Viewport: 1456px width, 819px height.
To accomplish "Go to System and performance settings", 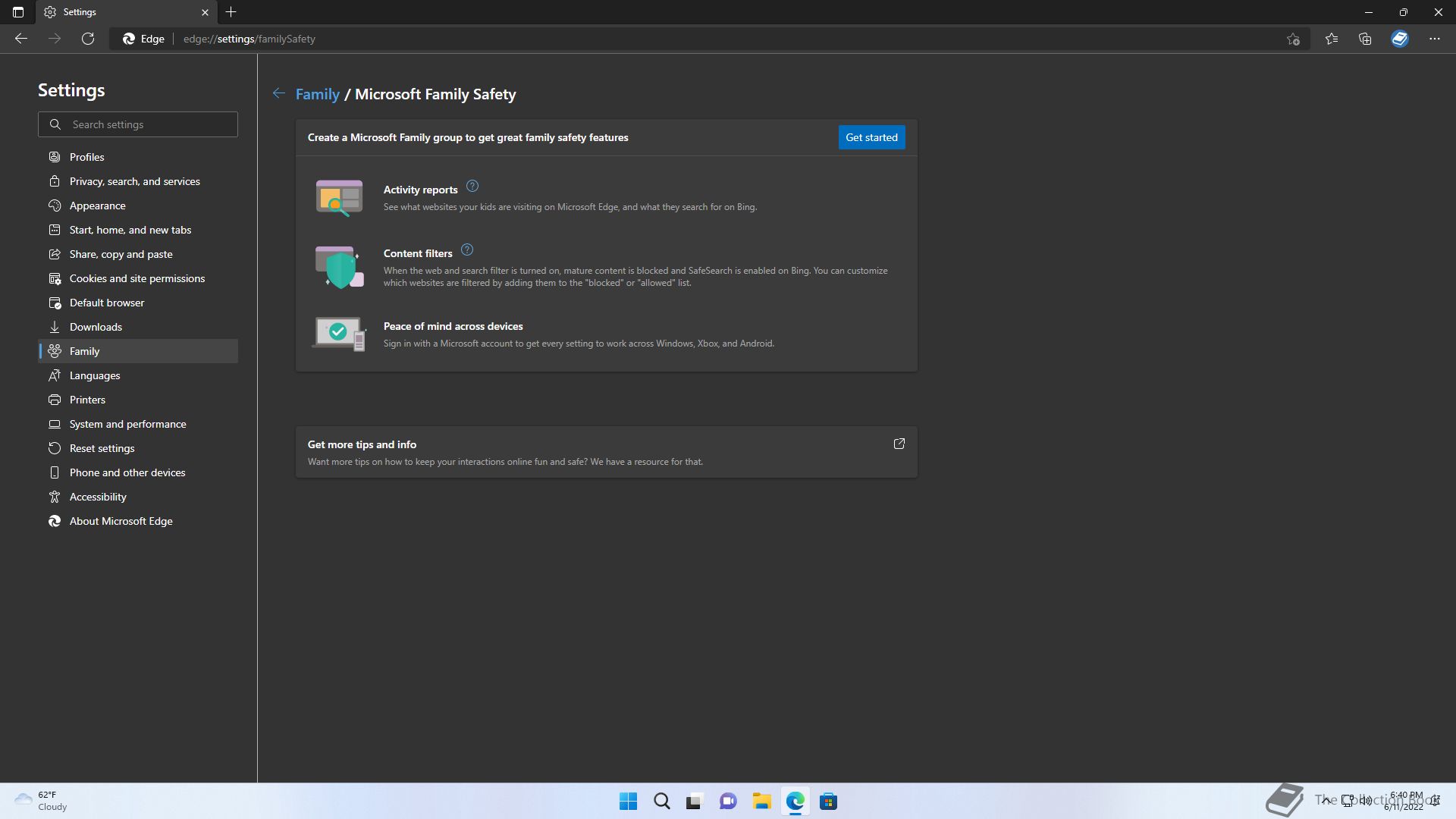I will pyautogui.click(x=127, y=424).
